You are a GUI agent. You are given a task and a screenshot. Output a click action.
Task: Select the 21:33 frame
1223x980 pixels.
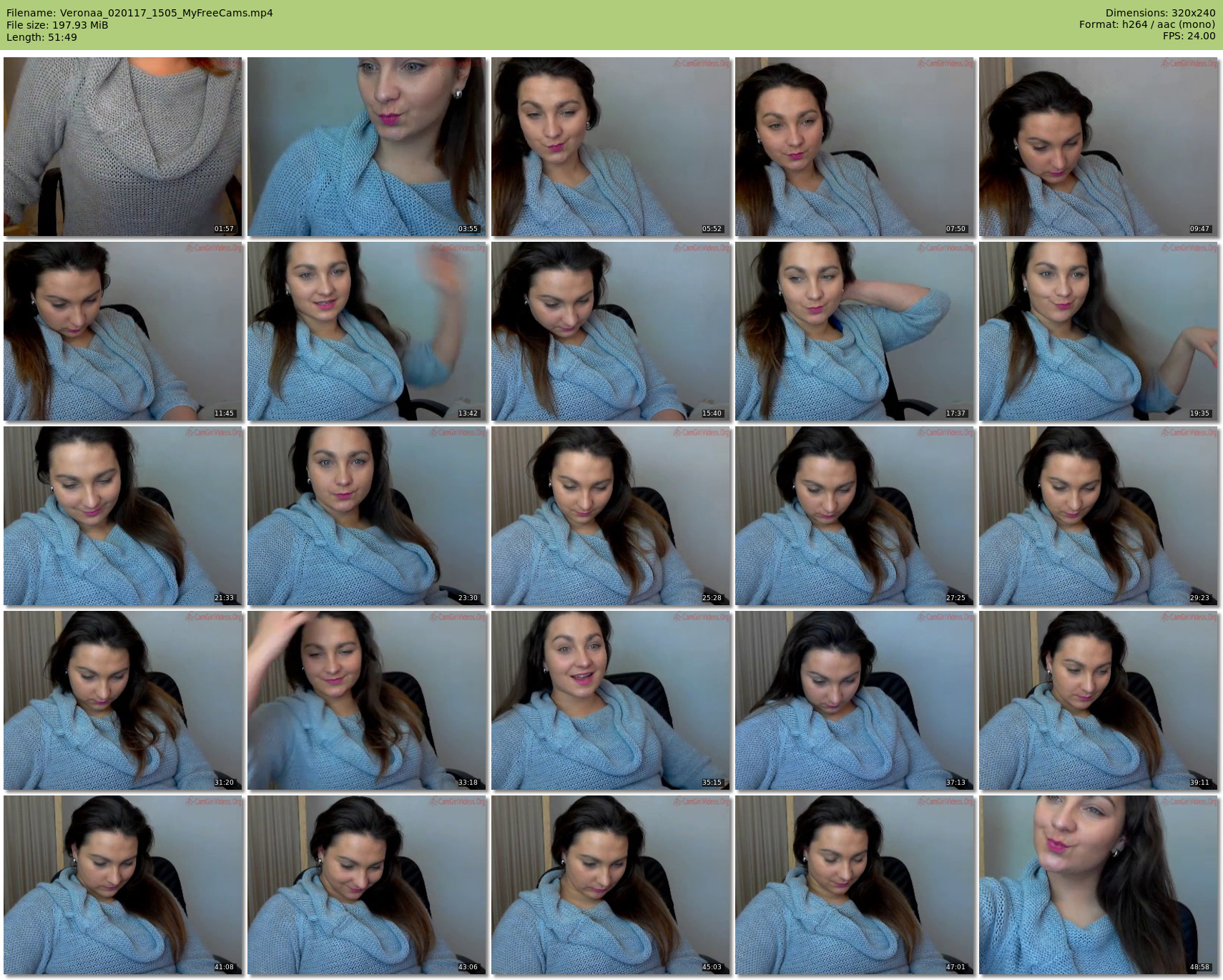pyautogui.click(x=123, y=516)
